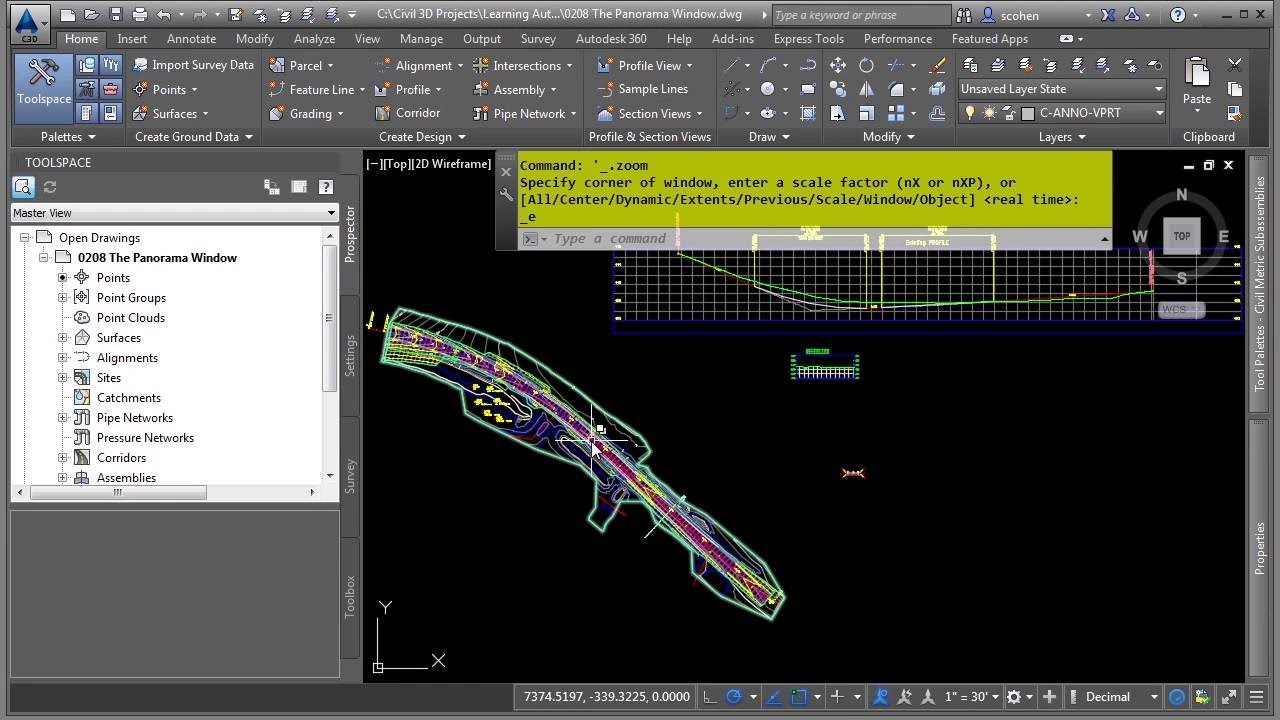The image size is (1280, 720).
Task: Select the Erase tool in Modify panel
Action: tap(937, 65)
